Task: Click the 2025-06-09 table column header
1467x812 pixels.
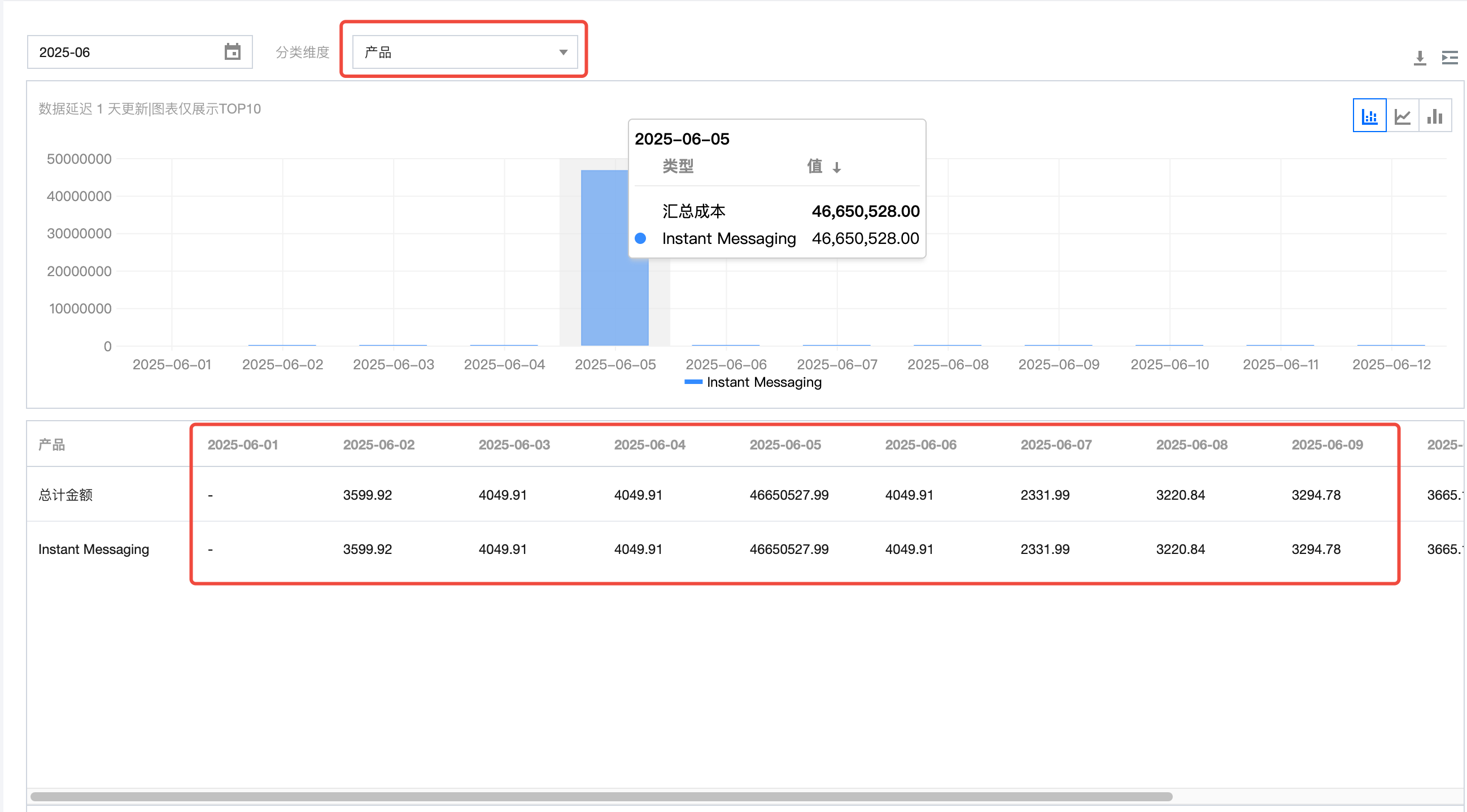Action: coord(1327,445)
